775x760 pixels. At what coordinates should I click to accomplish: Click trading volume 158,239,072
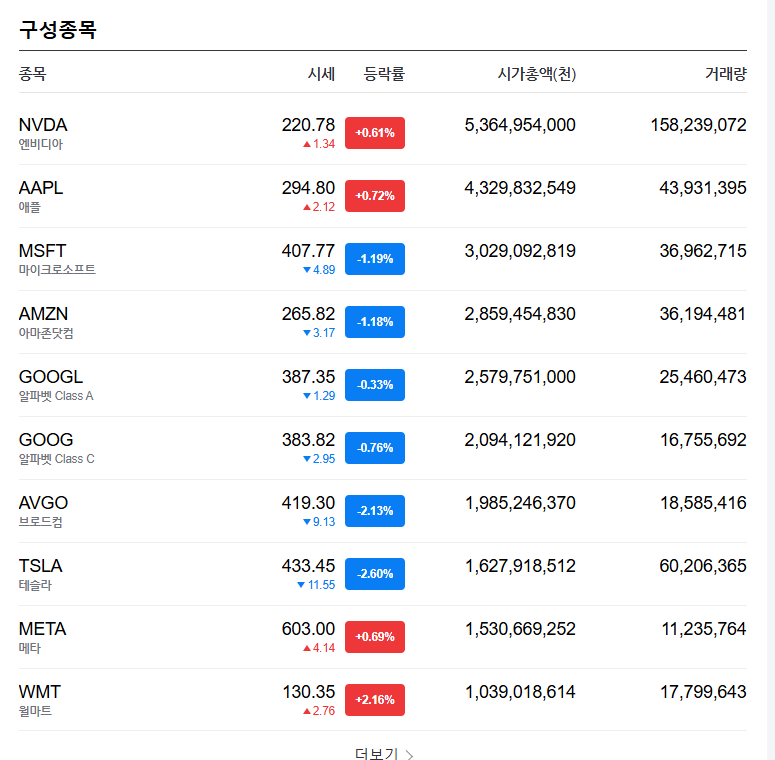[698, 125]
